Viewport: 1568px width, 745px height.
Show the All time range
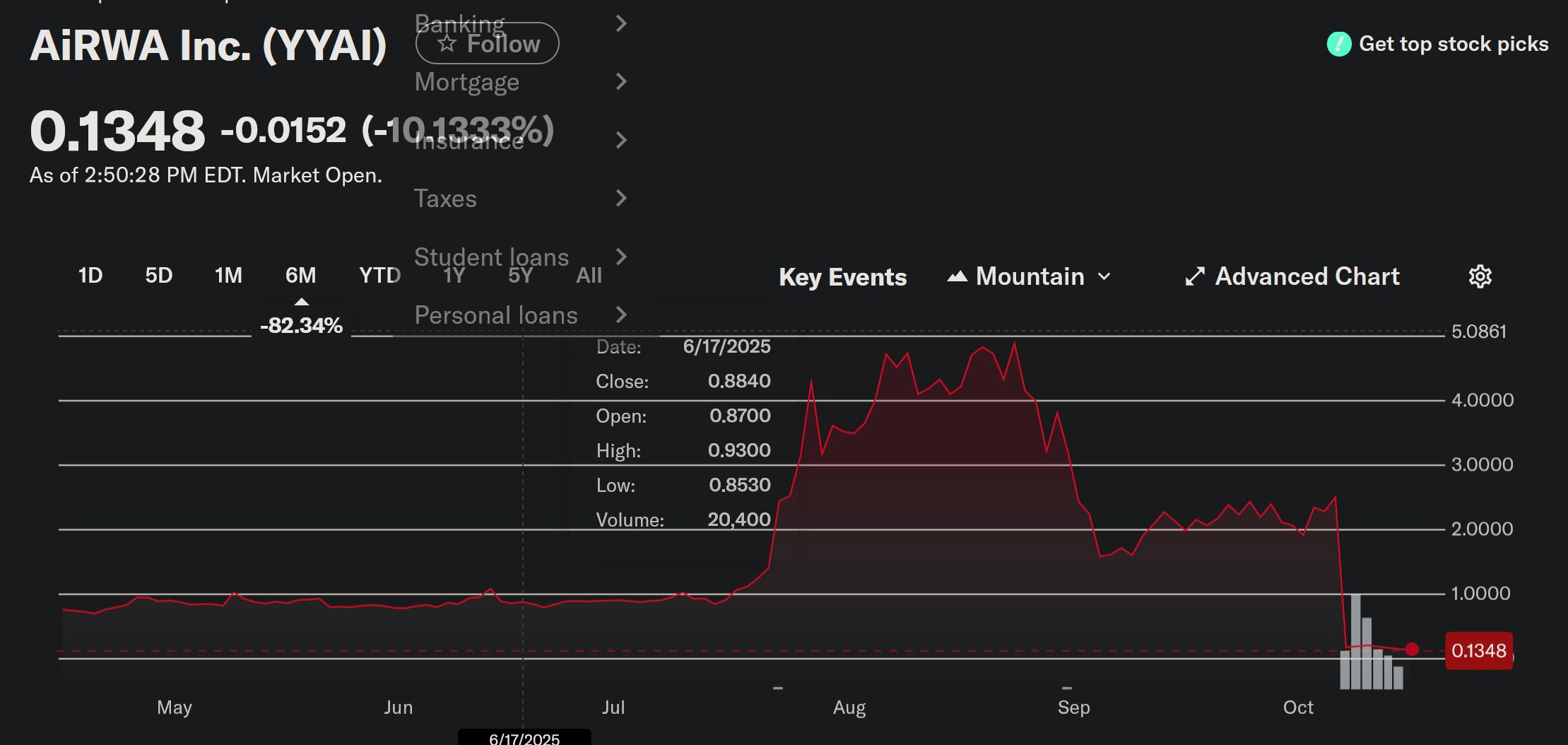point(589,275)
